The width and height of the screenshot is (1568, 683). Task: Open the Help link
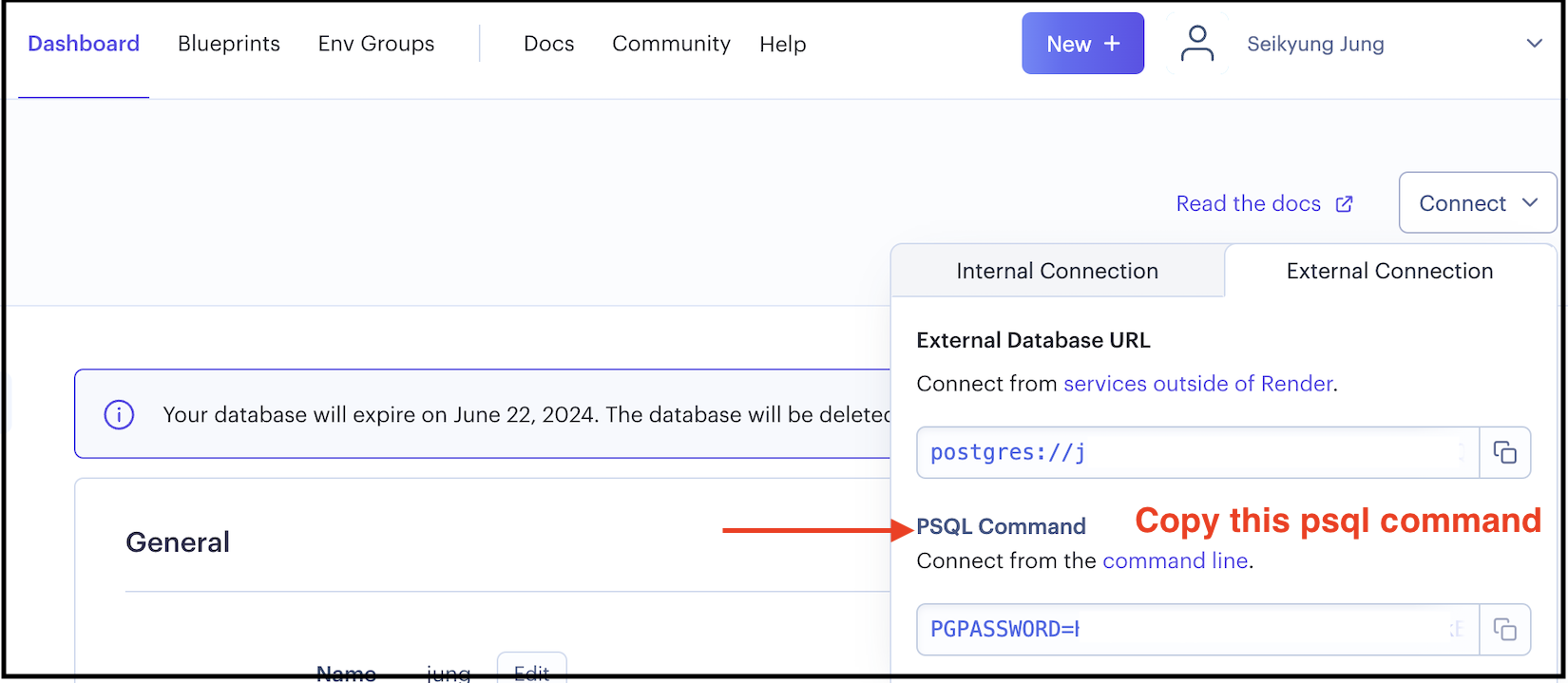coord(782,44)
